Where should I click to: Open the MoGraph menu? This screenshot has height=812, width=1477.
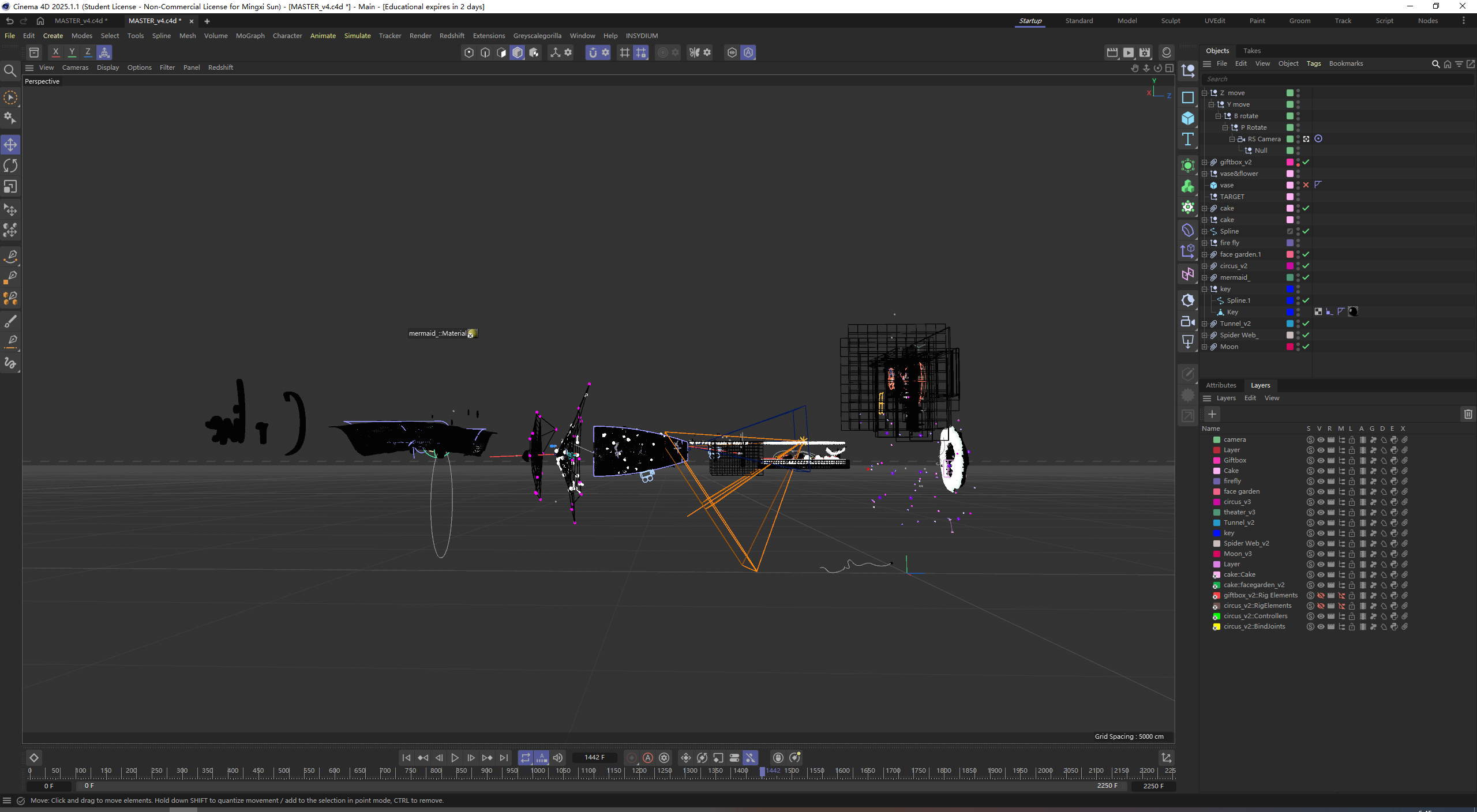pyautogui.click(x=250, y=36)
